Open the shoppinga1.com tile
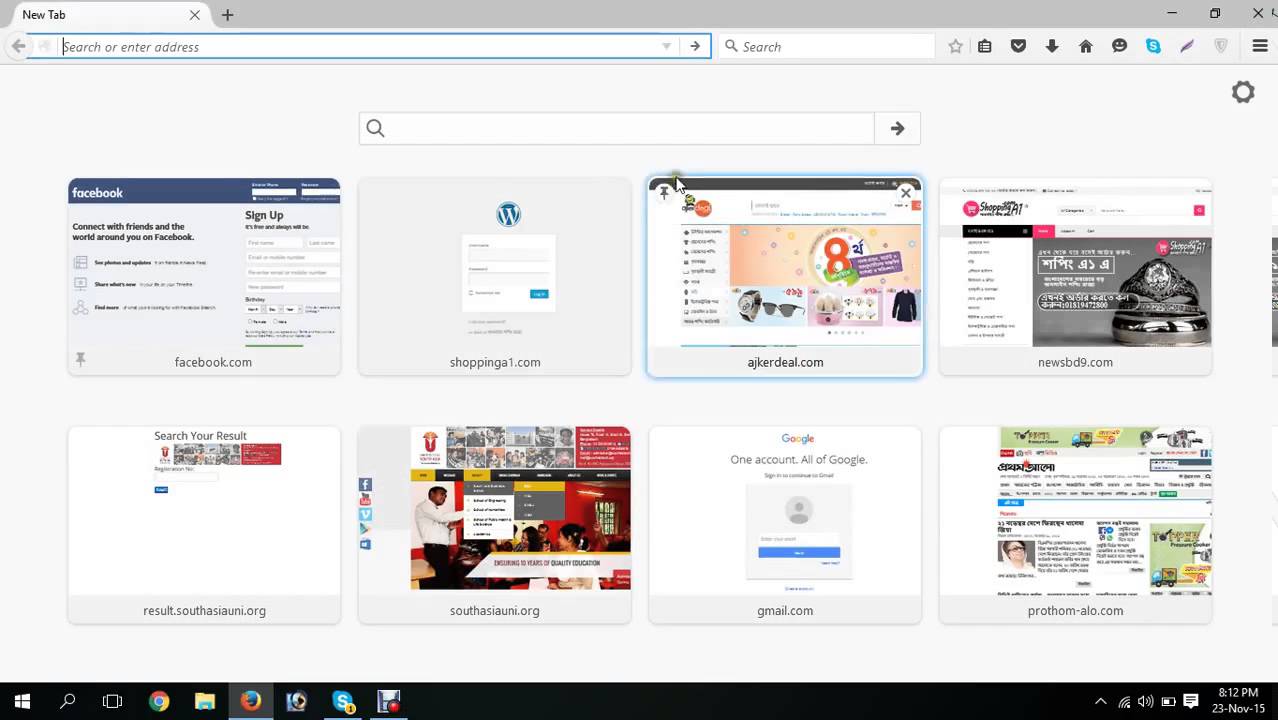Viewport: 1278px width, 720px height. (495, 276)
